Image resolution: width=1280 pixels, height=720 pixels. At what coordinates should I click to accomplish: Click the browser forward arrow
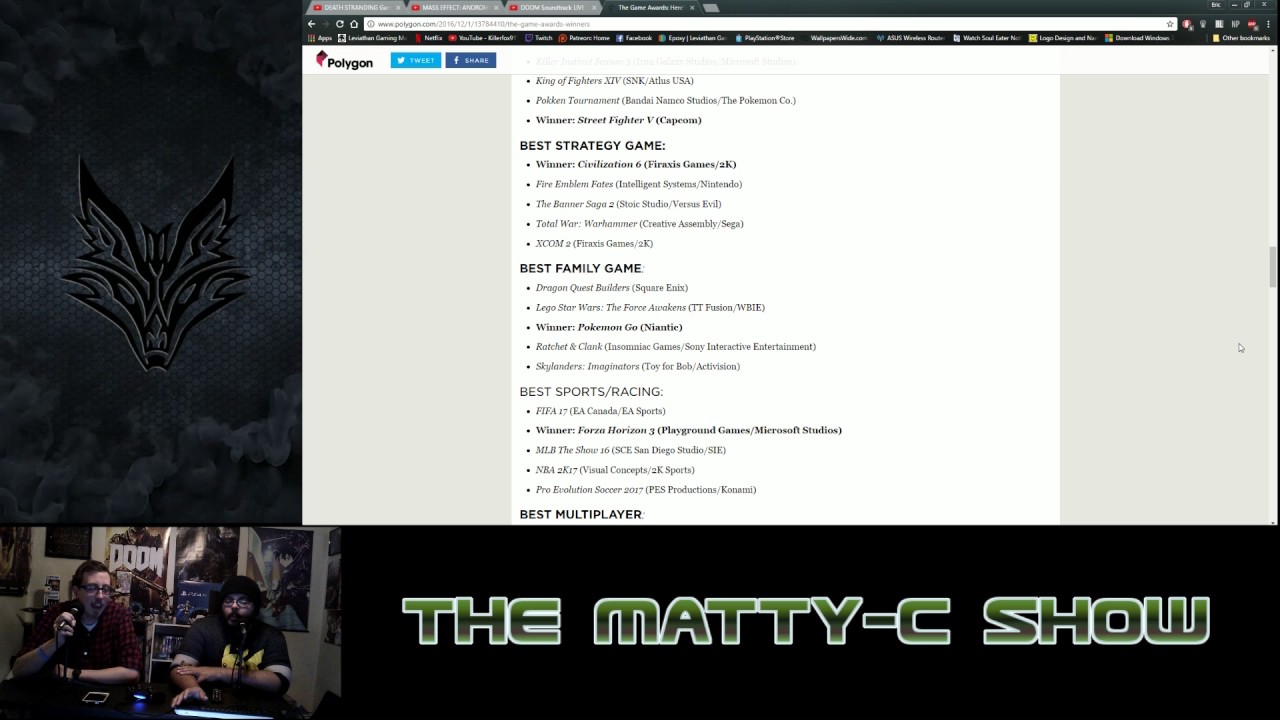[x=325, y=24]
